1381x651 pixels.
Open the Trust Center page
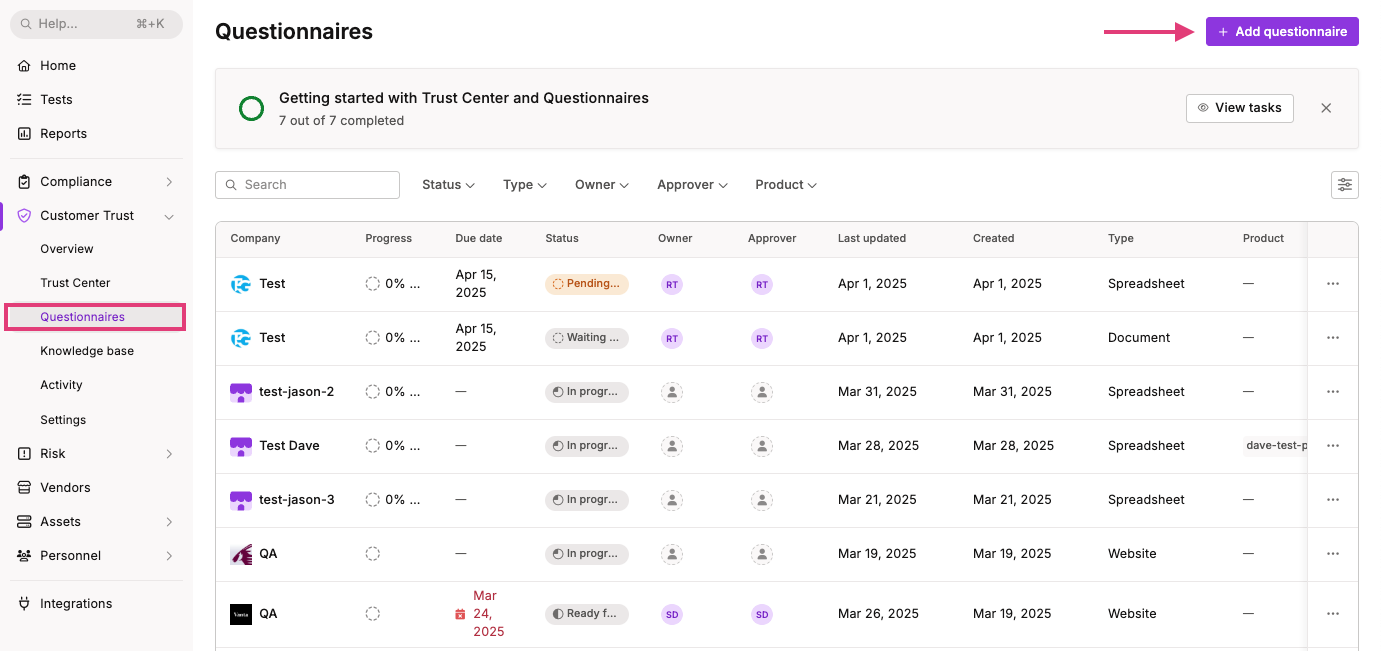75,283
